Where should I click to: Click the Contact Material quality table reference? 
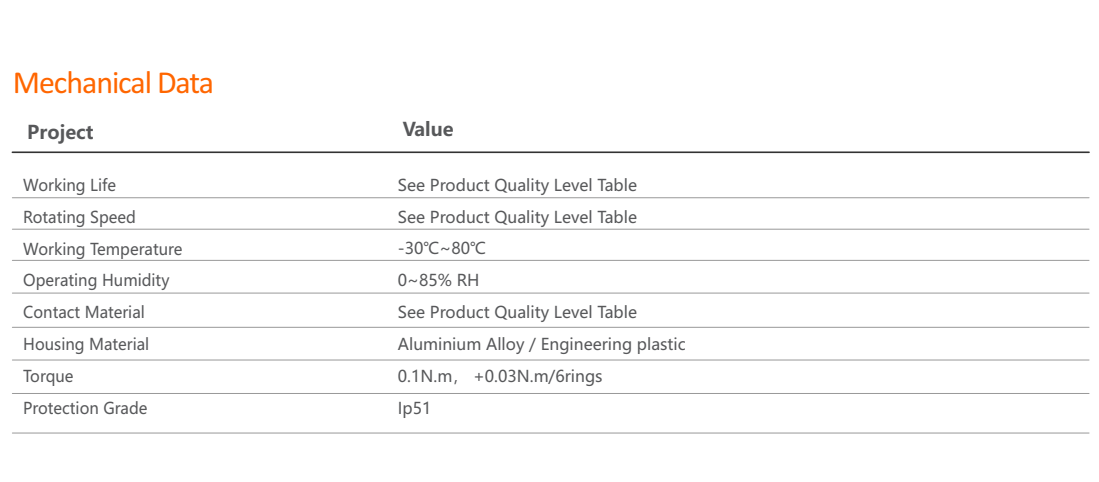click(x=517, y=312)
